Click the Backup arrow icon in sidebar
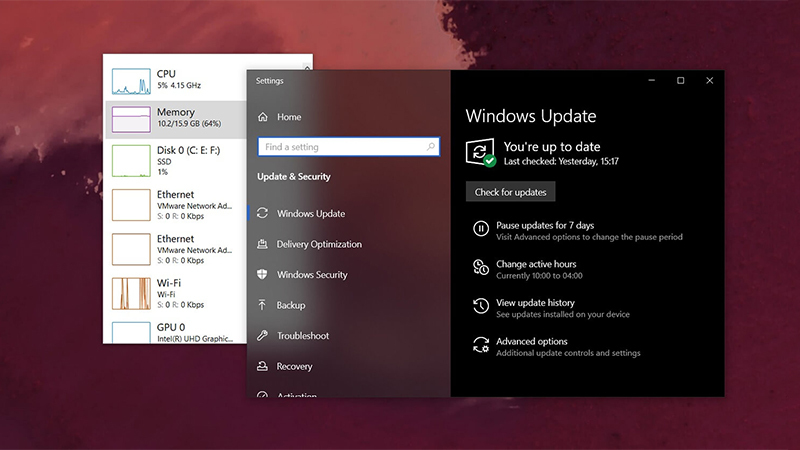The height and width of the screenshot is (450, 800). (x=262, y=305)
